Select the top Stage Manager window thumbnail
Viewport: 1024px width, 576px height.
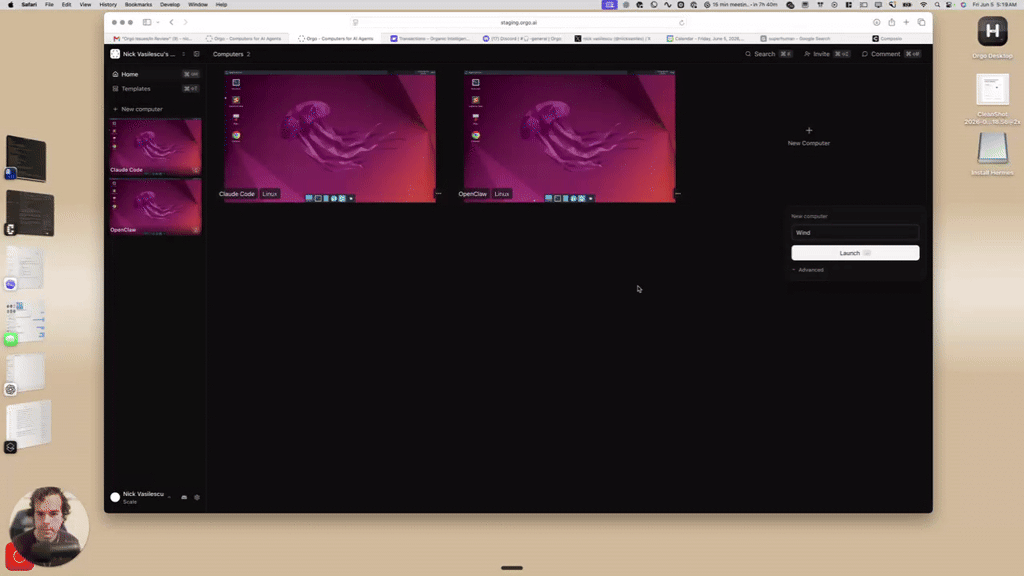pyautogui.click(x=26, y=159)
